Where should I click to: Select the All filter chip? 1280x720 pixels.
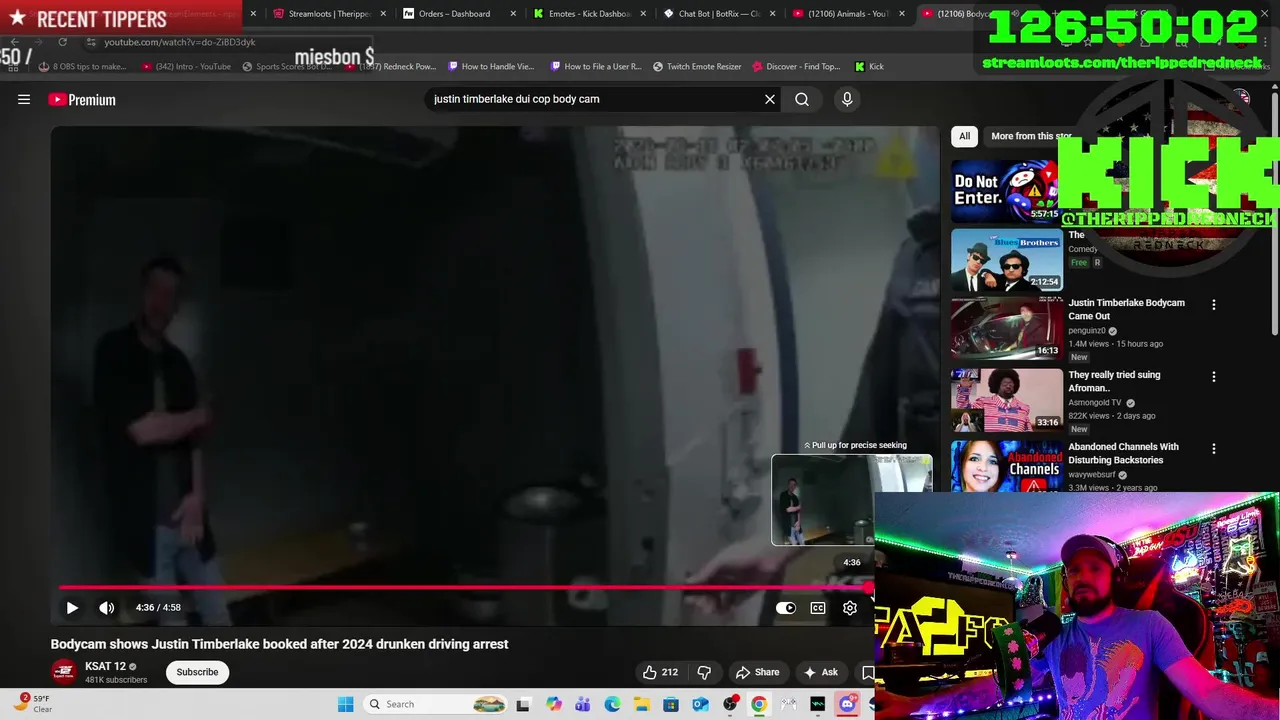click(x=964, y=136)
